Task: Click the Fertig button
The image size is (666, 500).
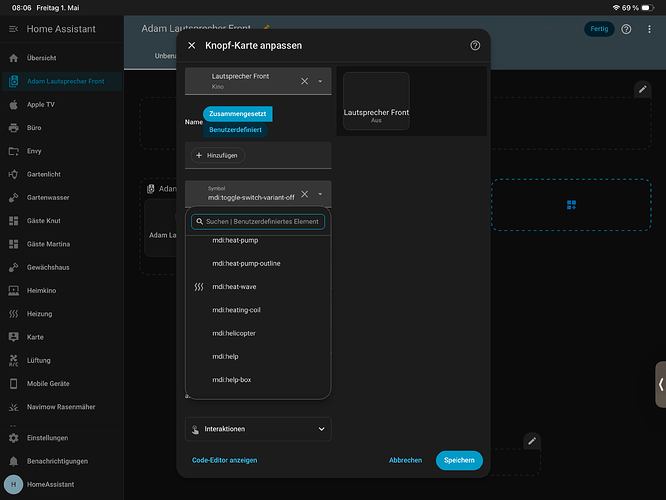Action: tap(599, 29)
